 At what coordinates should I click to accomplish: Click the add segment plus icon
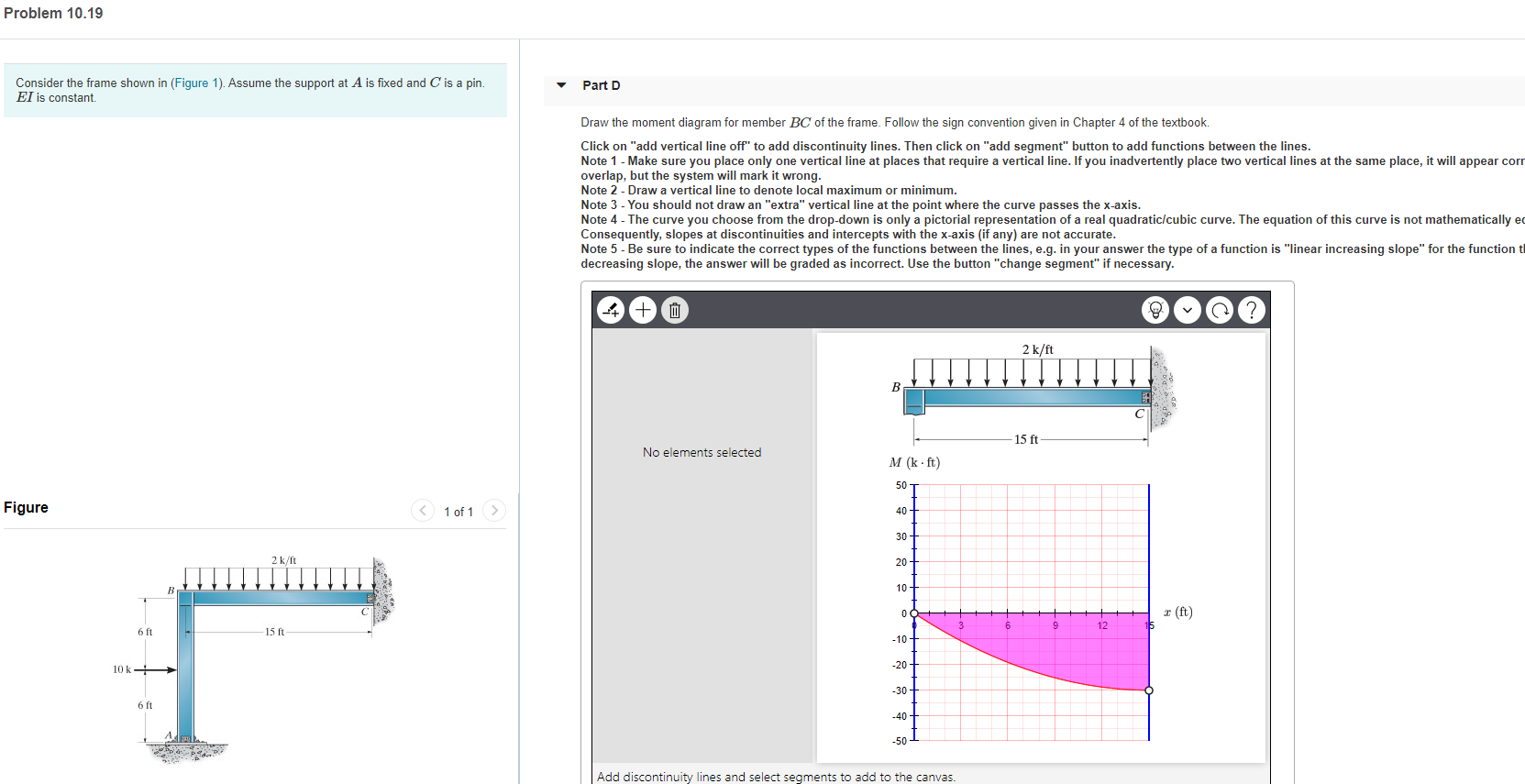click(x=643, y=310)
